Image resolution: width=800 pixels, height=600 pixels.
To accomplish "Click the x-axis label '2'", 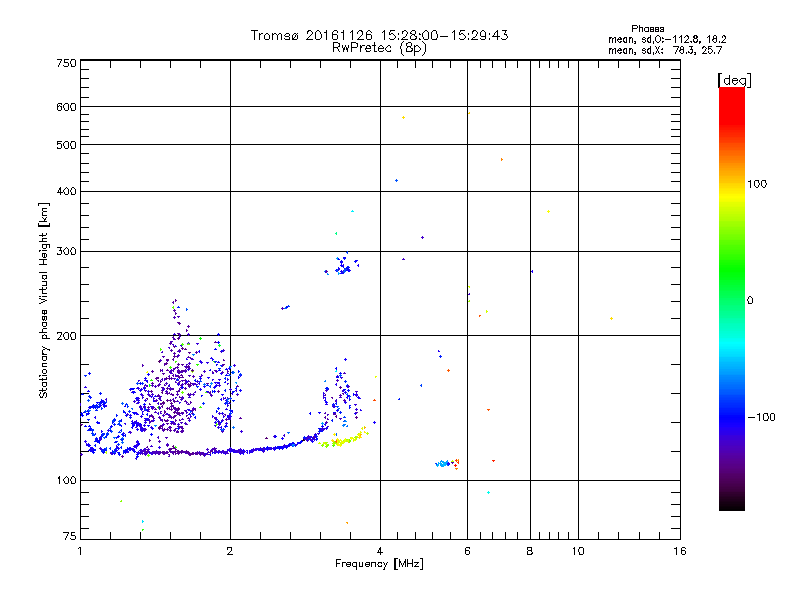I will coord(230,551).
